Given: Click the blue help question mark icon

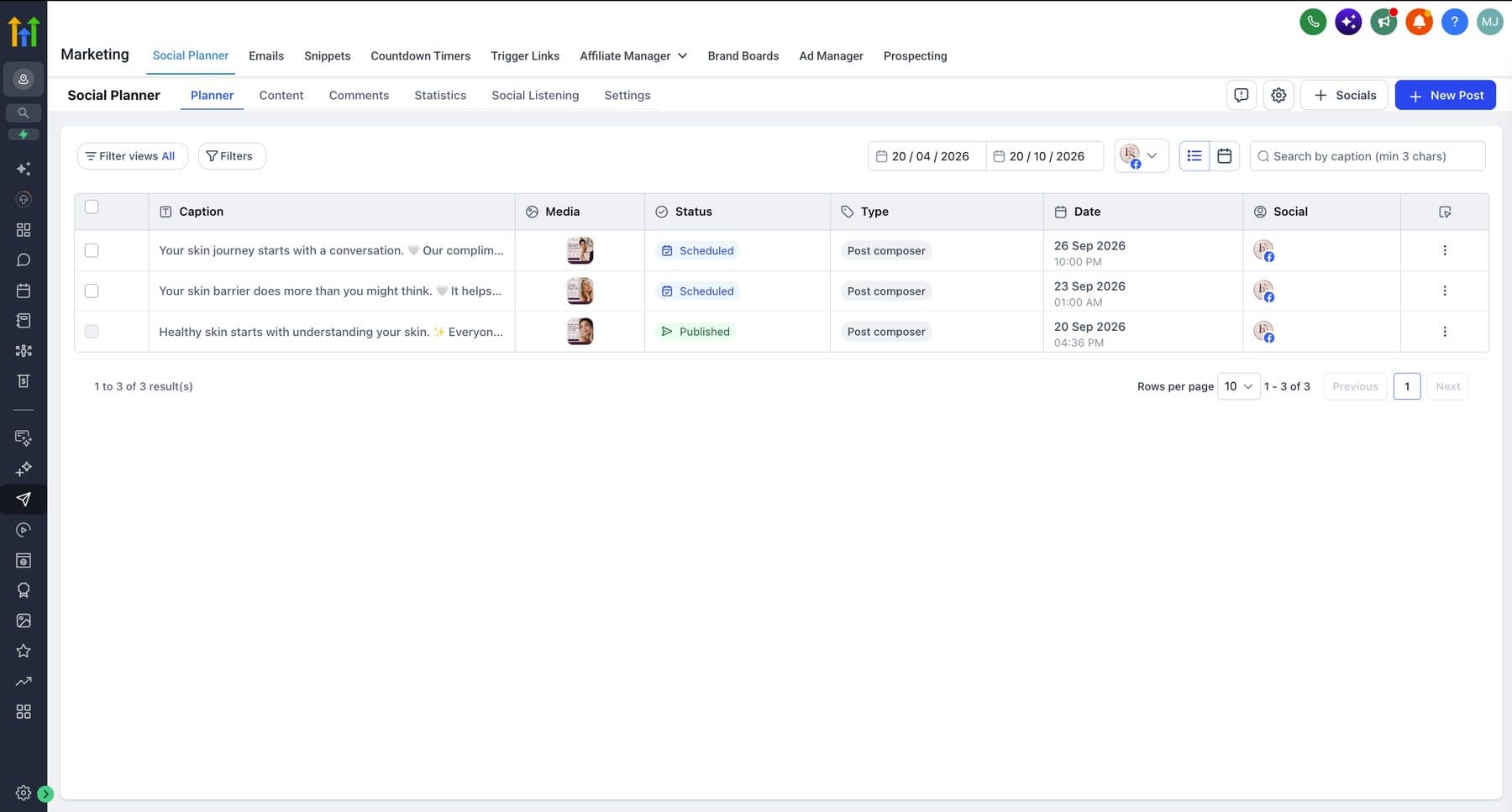Looking at the screenshot, I should pos(1454,22).
